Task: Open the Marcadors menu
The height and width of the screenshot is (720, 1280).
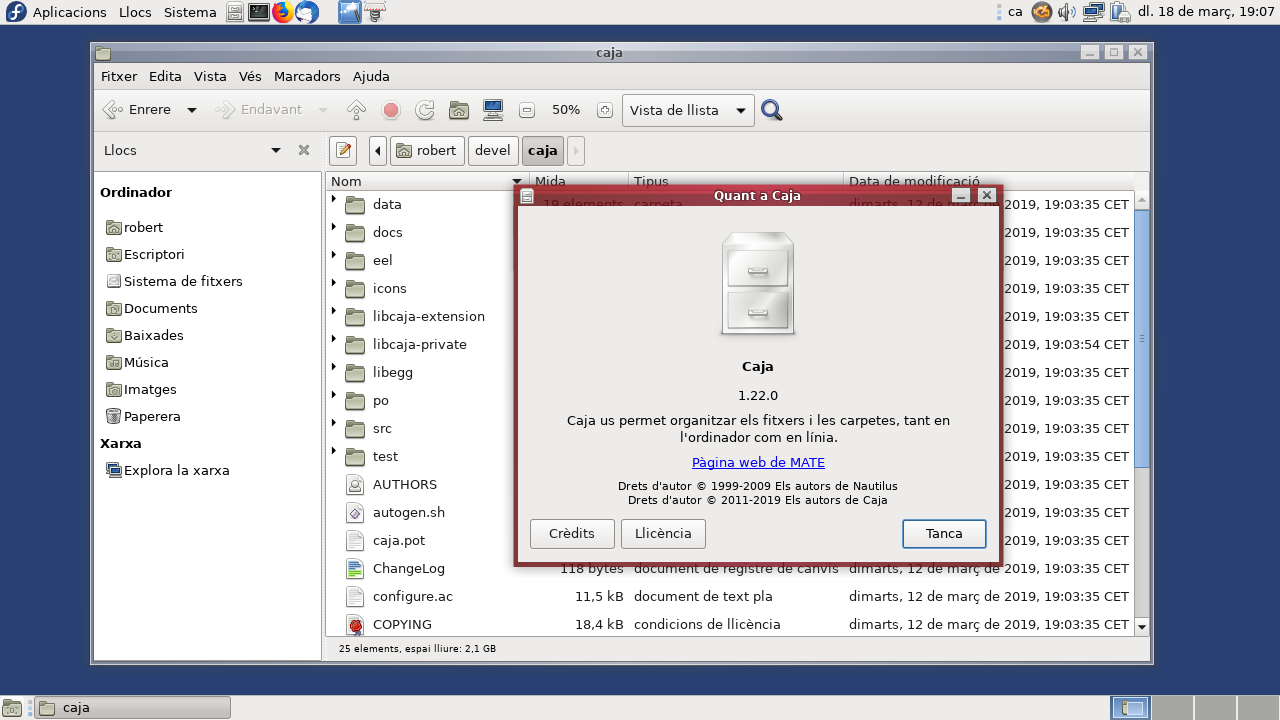Action: click(307, 76)
